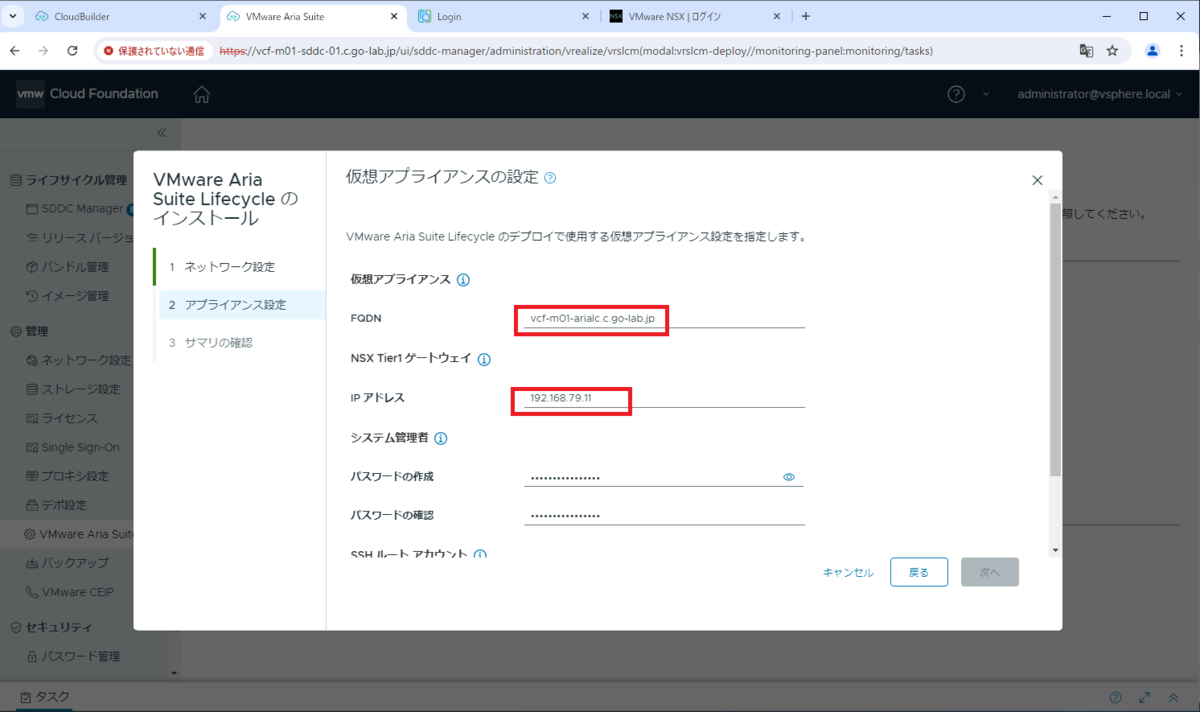
Task: Open the tab search dropdown in Chrome
Action: click(13, 16)
